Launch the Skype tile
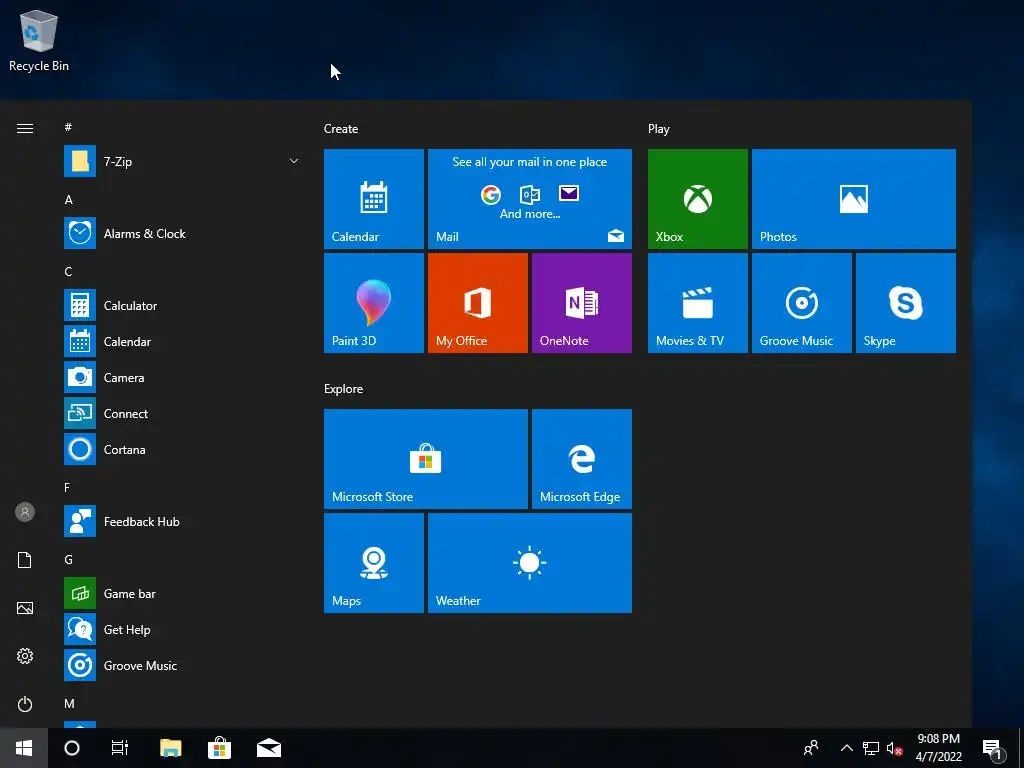 click(x=906, y=303)
